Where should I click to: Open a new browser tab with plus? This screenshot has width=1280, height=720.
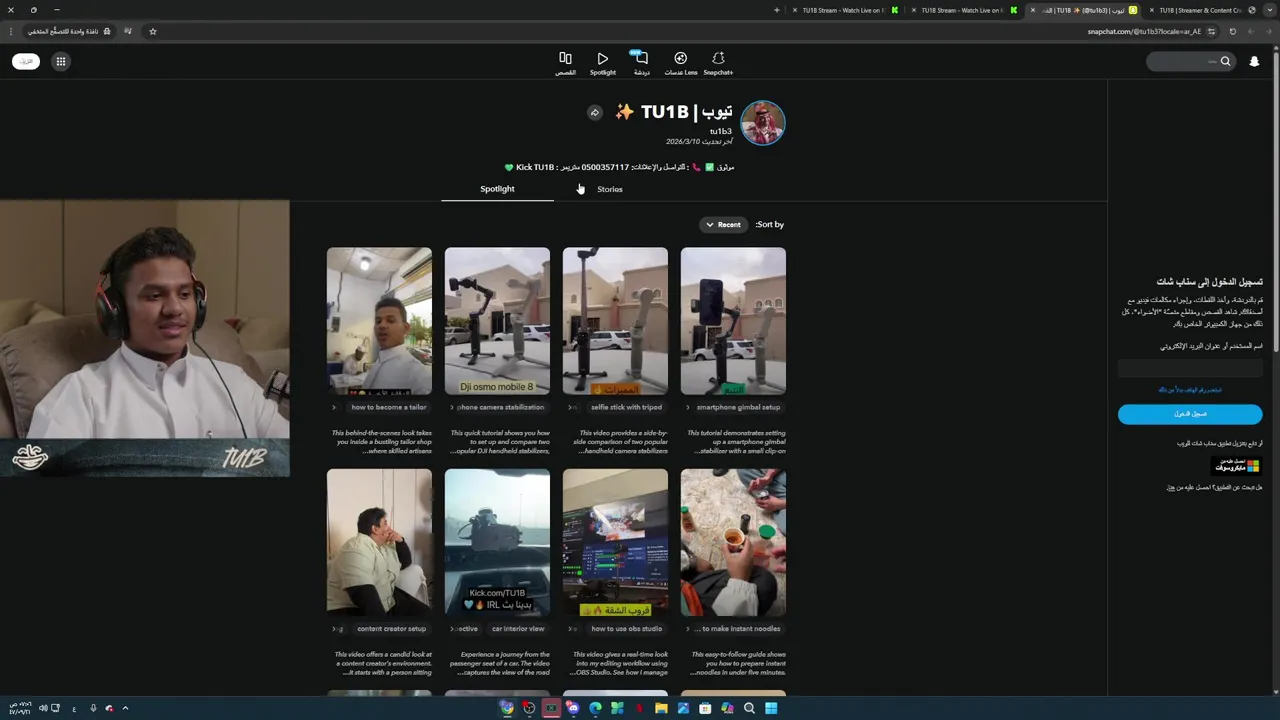(777, 10)
